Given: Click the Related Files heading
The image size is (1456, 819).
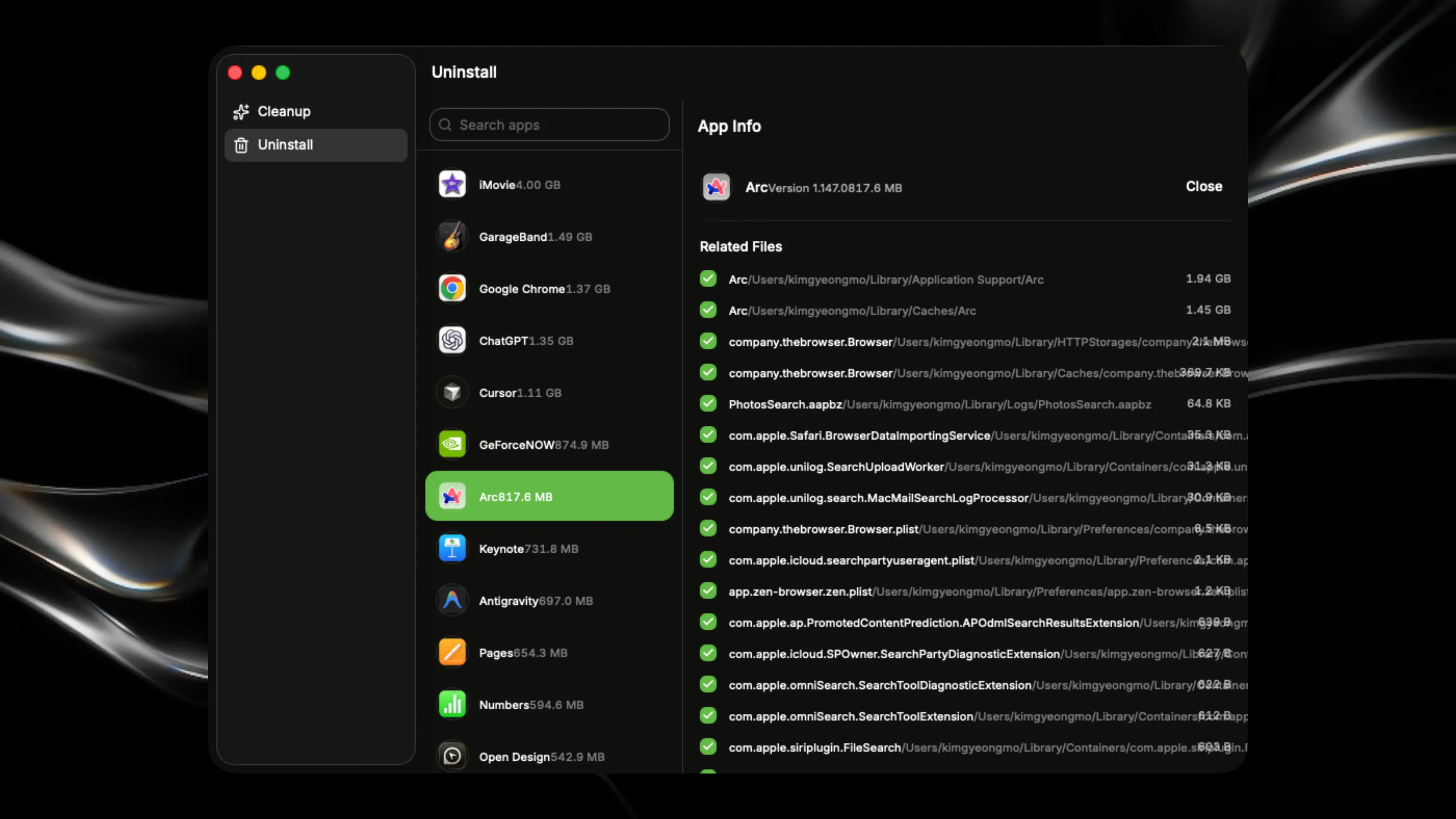Looking at the screenshot, I should [740, 247].
